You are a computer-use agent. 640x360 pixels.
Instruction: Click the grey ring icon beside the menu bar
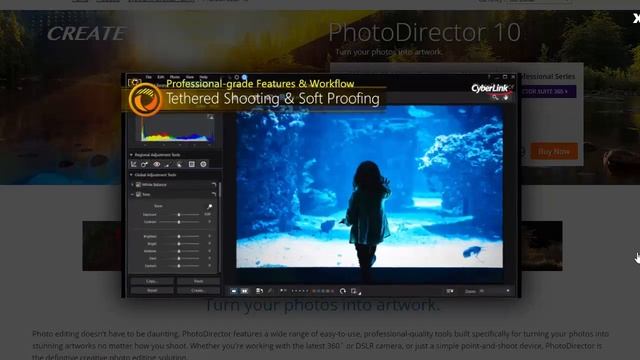[x=236, y=77]
